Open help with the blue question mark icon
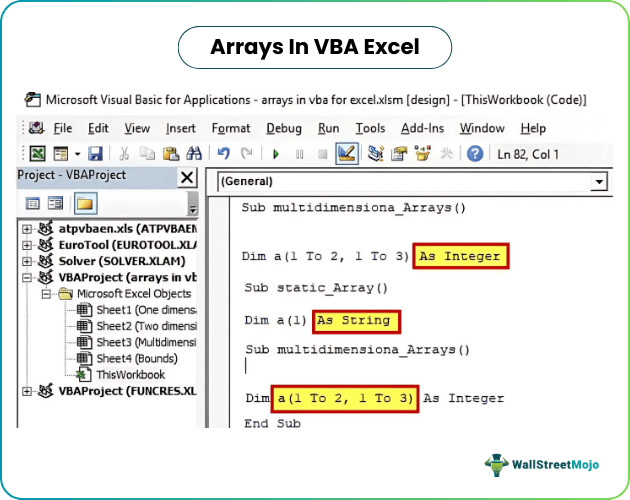 475,154
